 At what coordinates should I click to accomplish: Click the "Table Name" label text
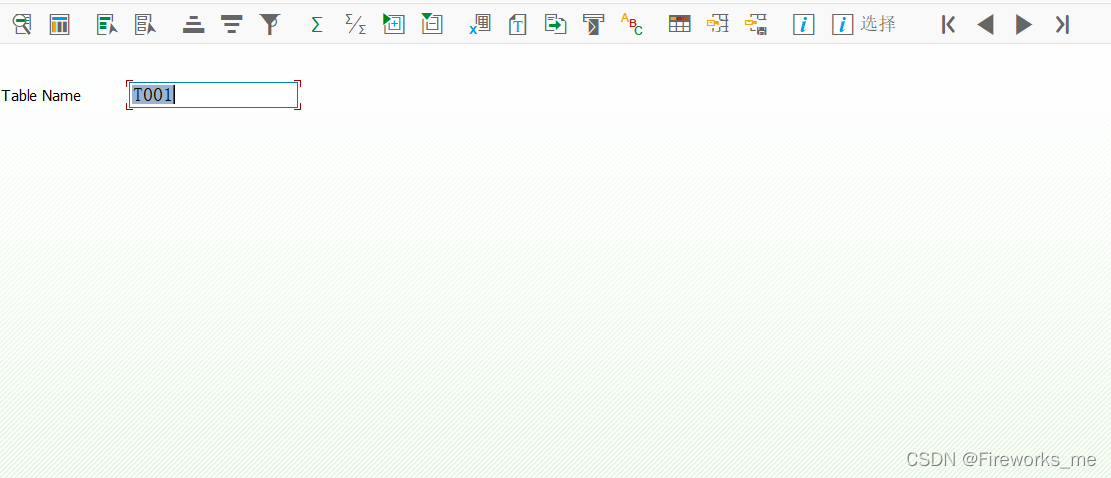click(x=41, y=96)
